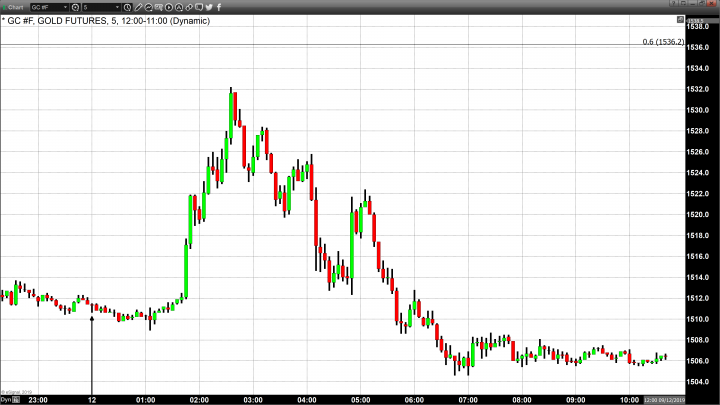Image resolution: width=720 pixels, height=405 pixels.
Task: Open the chart studies icon
Action: tap(149, 7)
